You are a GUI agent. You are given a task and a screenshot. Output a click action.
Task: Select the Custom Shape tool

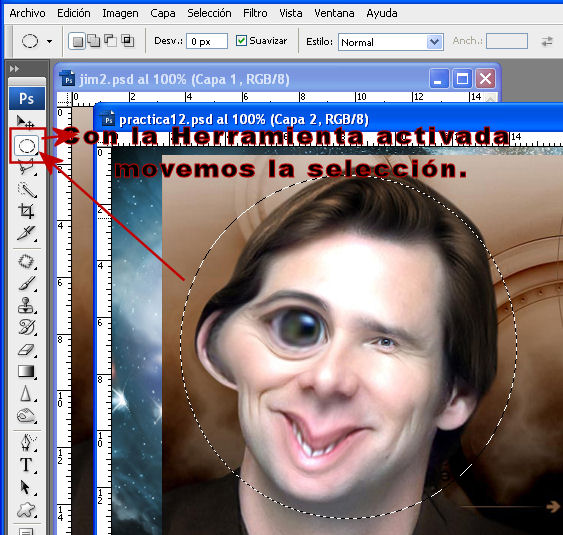[26, 510]
